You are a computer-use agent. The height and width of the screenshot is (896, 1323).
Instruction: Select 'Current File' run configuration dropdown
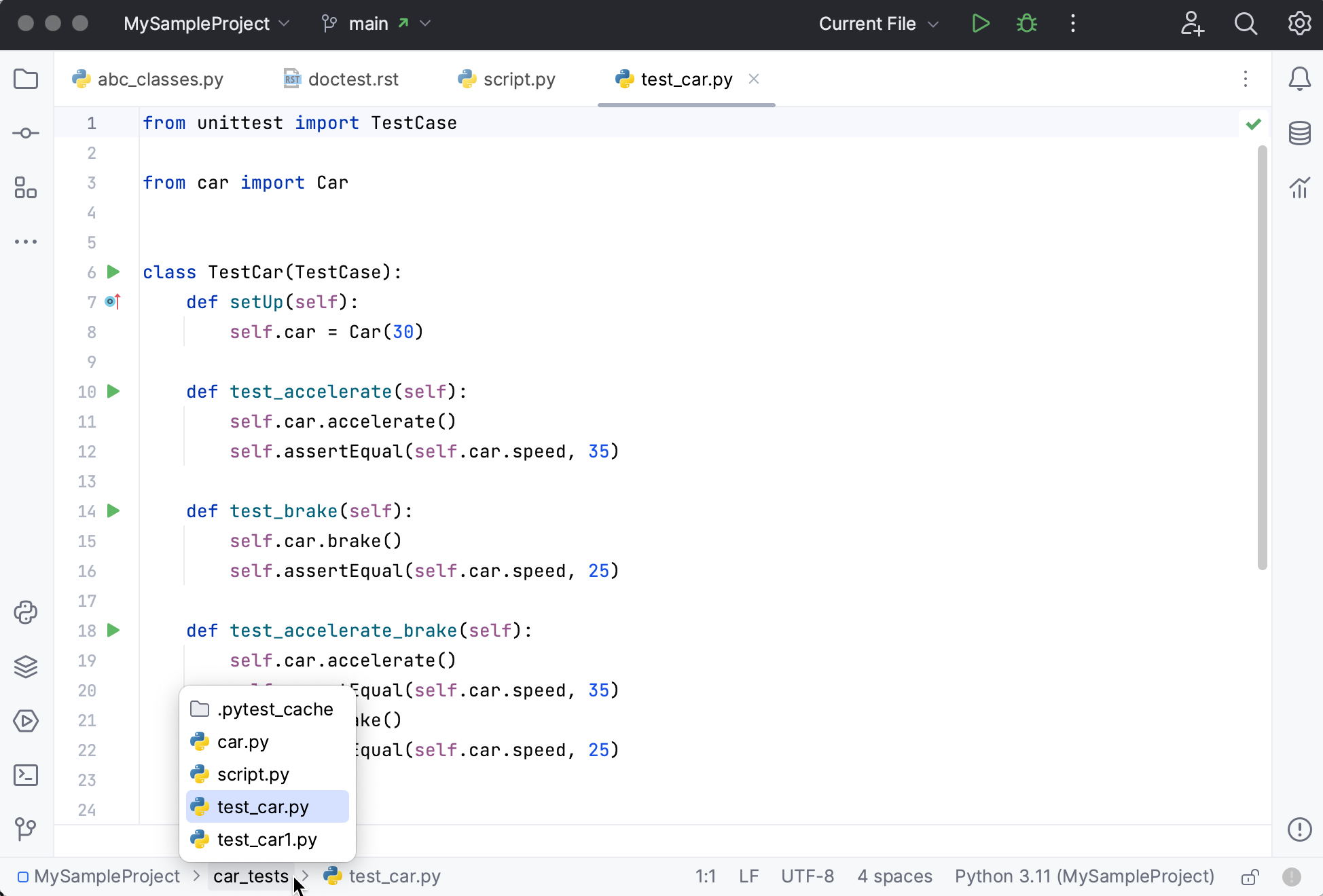click(x=876, y=23)
